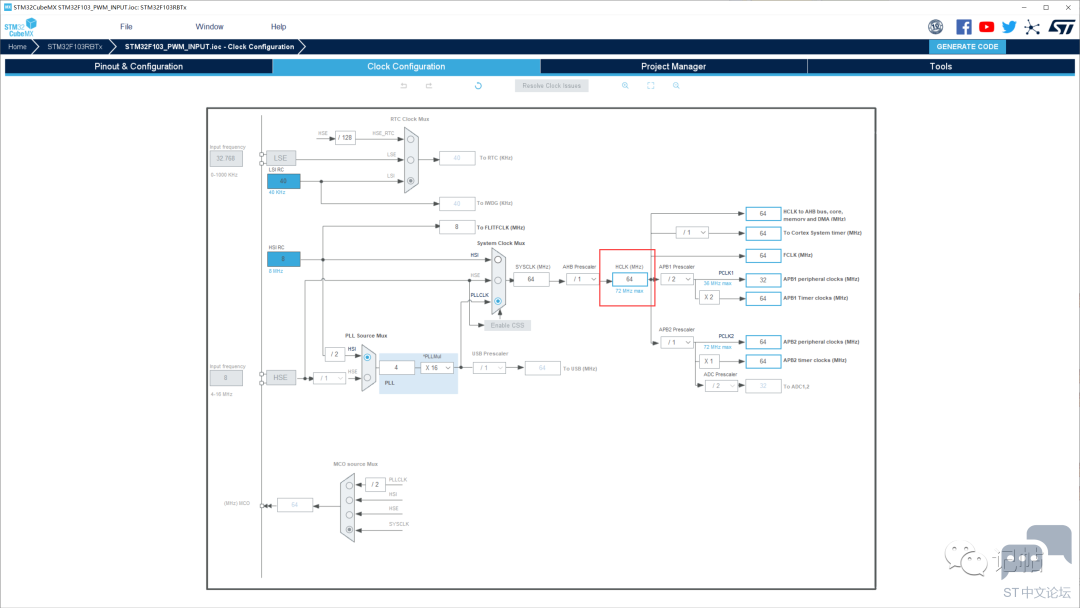This screenshot has width=1080, height=608.
Task: Select HSE_RTC input in RTC Clock Mux
Action: 411,139
